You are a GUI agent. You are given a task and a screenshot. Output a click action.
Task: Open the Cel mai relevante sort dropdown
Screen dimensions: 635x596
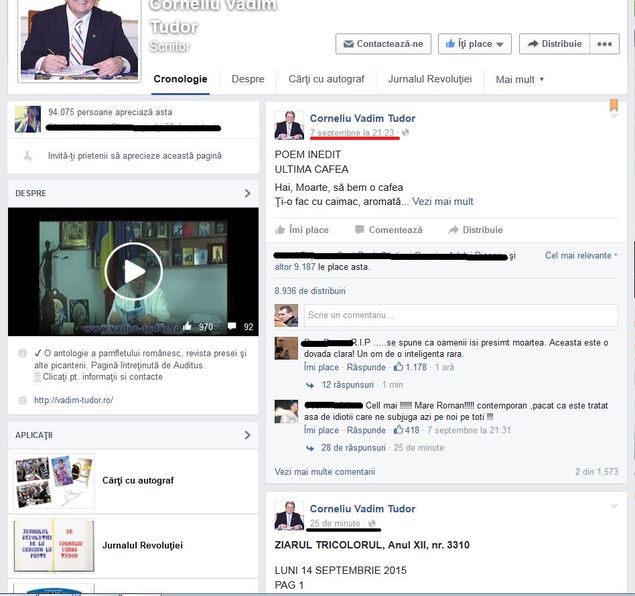click(x=581, y=255)
